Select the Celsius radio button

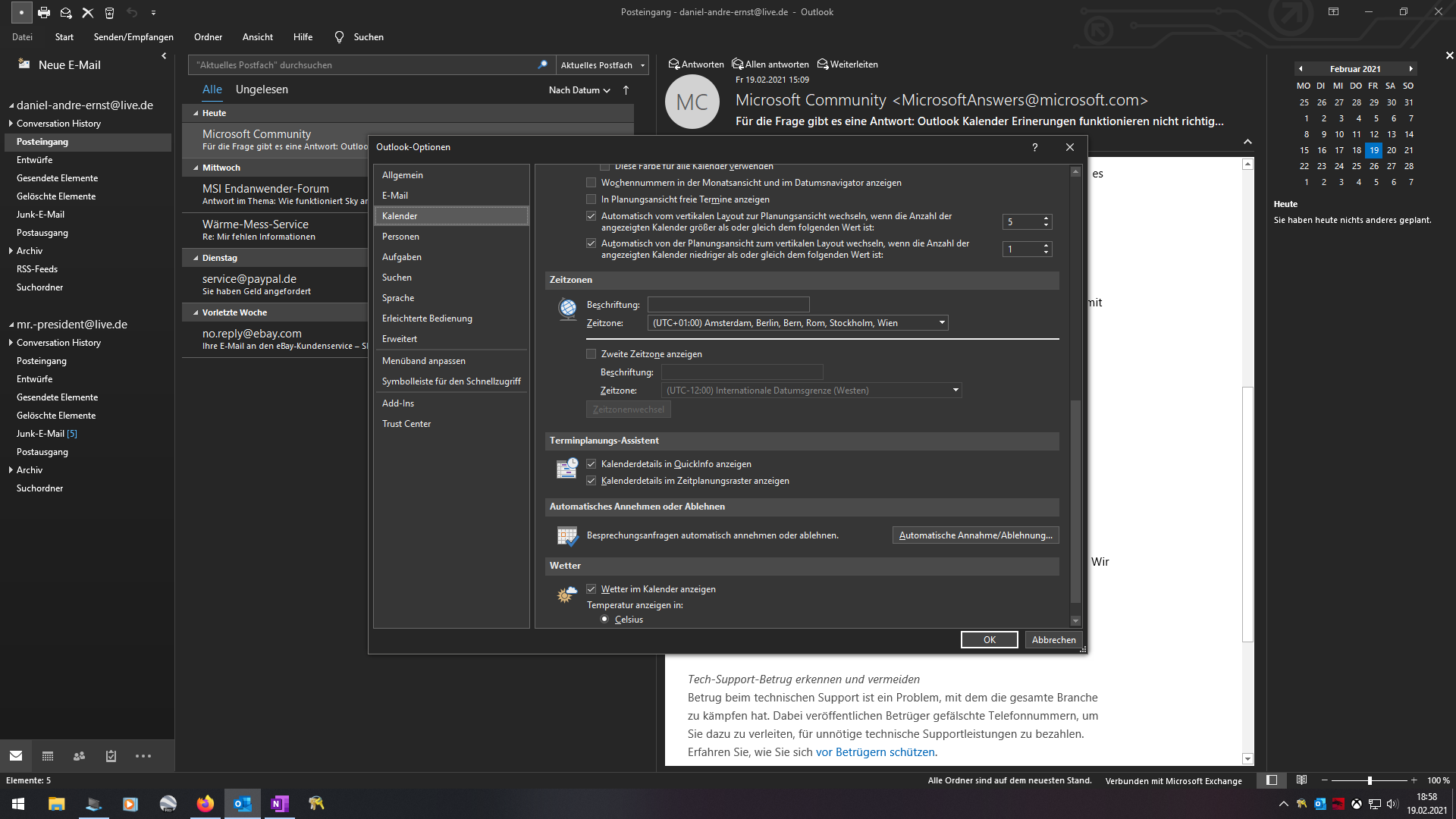coord(604,620)
